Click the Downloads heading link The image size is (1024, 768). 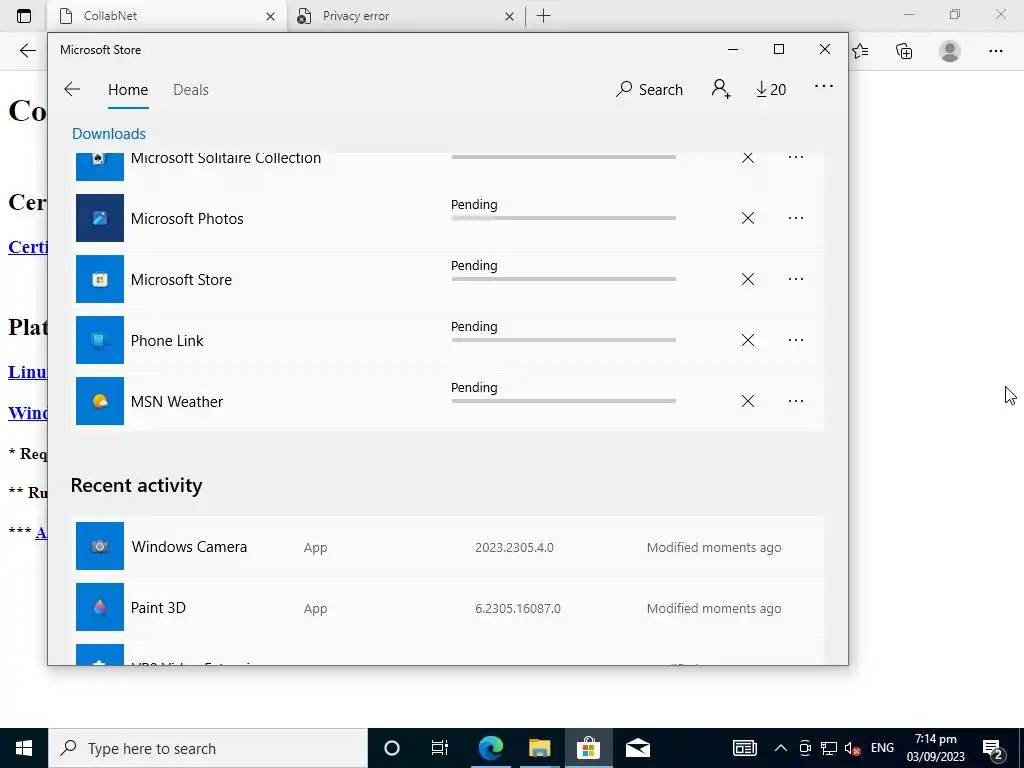coord(109,134)
